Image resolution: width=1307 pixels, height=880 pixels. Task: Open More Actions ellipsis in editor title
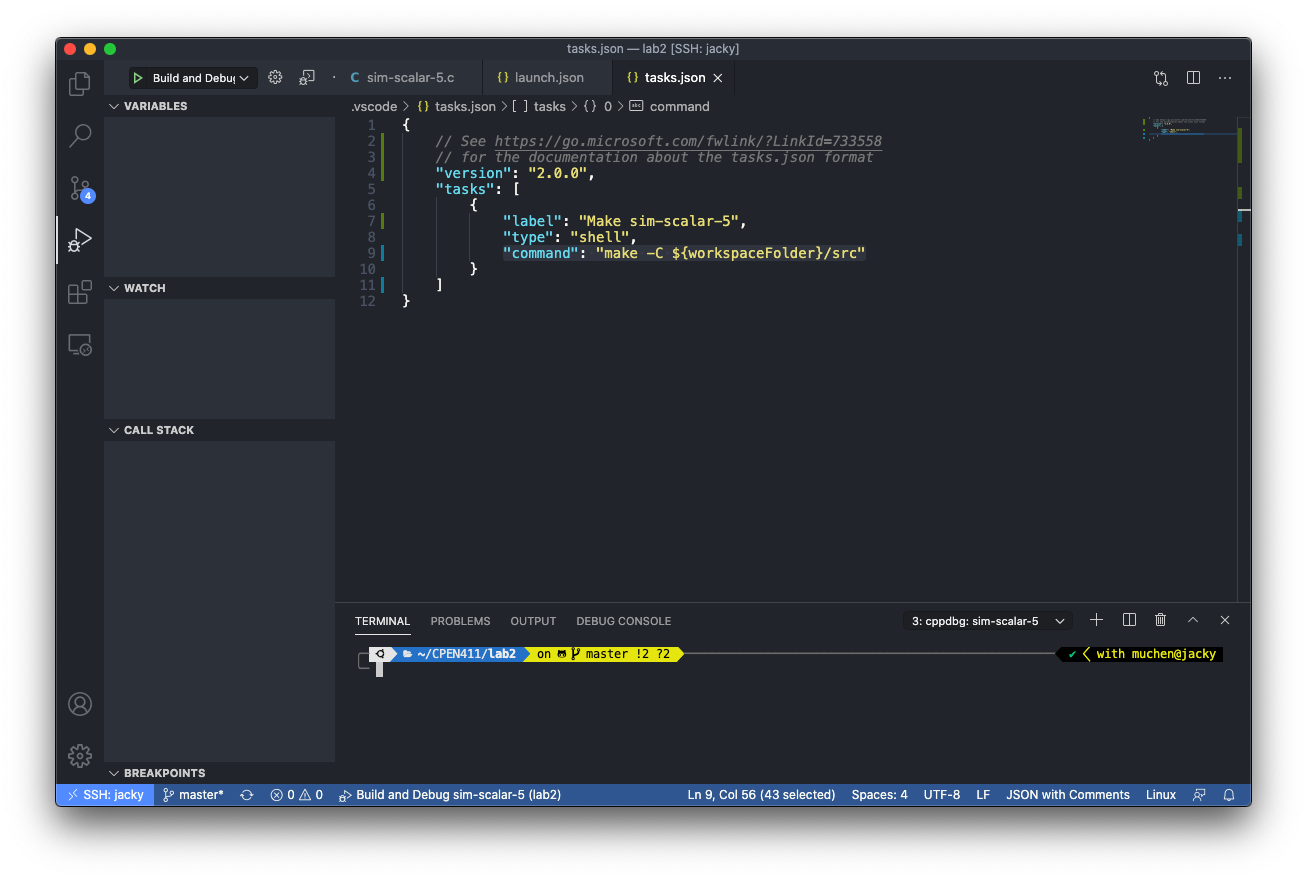(x=1227, y=77)
